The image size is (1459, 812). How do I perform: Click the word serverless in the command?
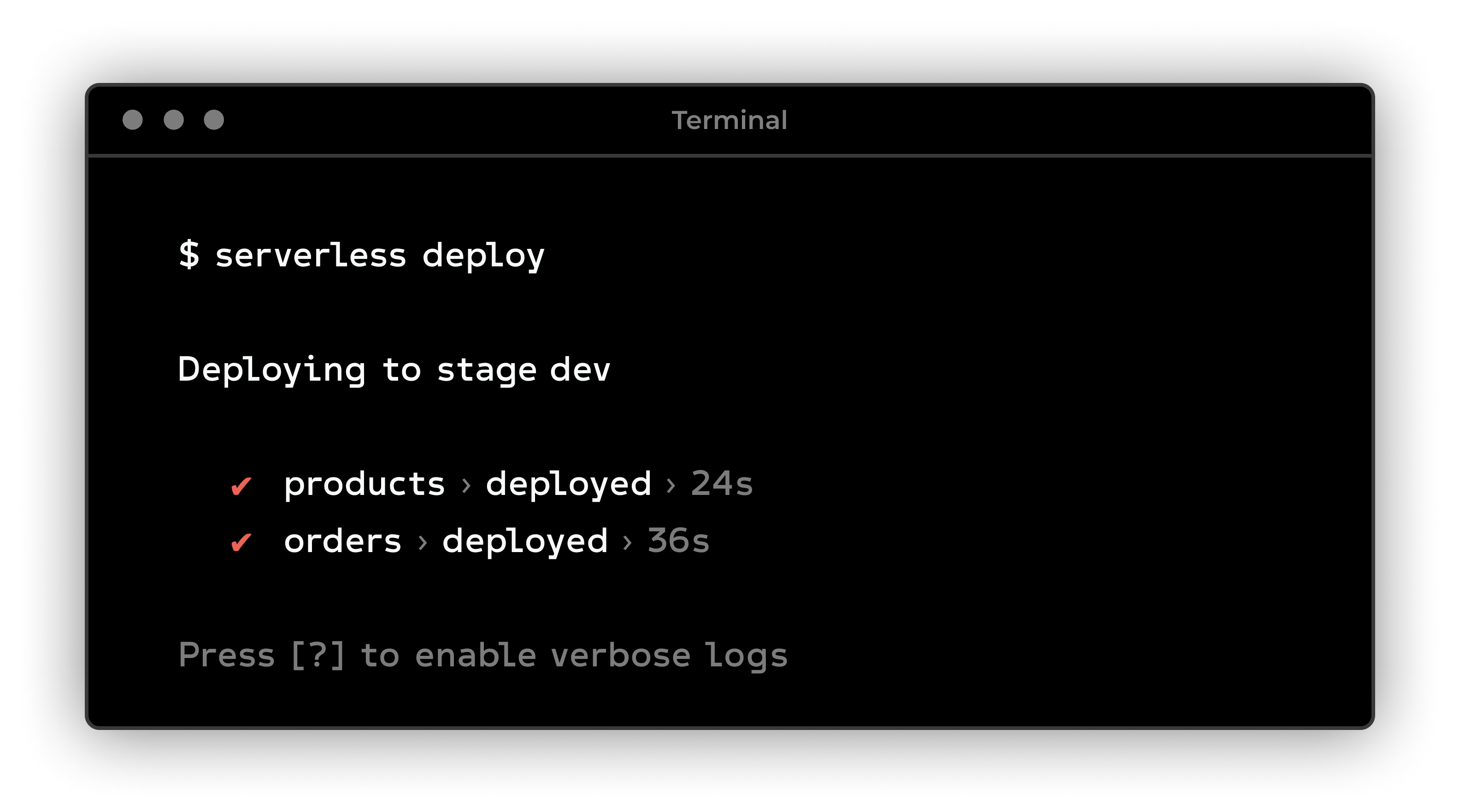click(311, 255)
